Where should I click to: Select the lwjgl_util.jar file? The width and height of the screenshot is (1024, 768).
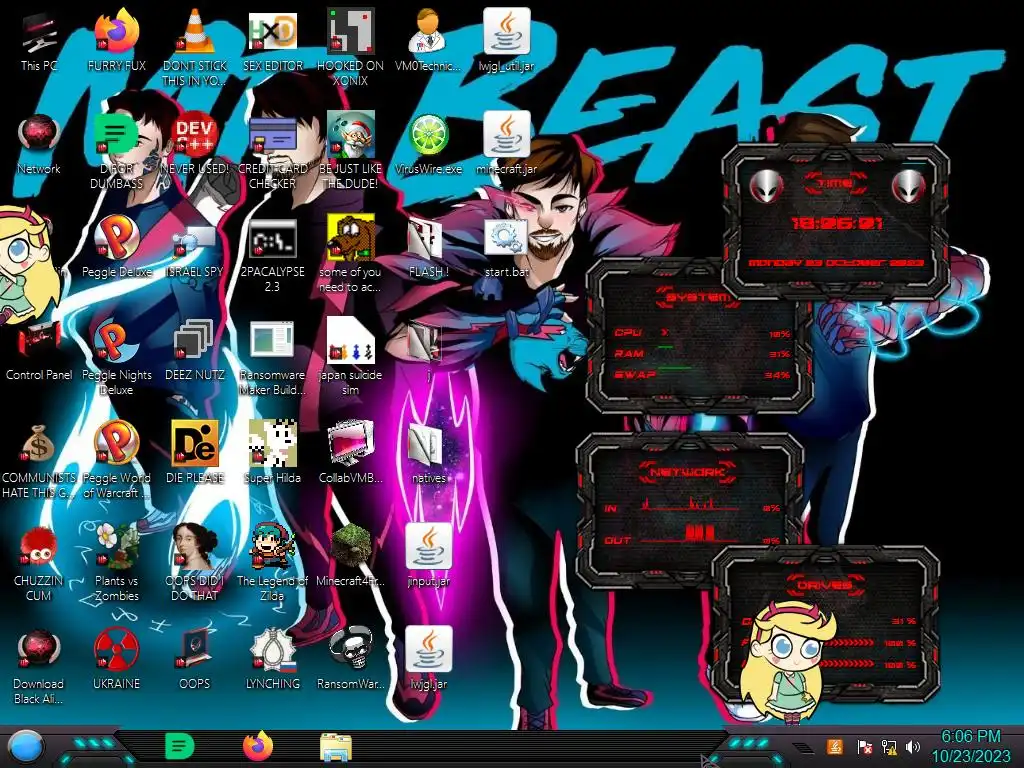pos(507,41)
